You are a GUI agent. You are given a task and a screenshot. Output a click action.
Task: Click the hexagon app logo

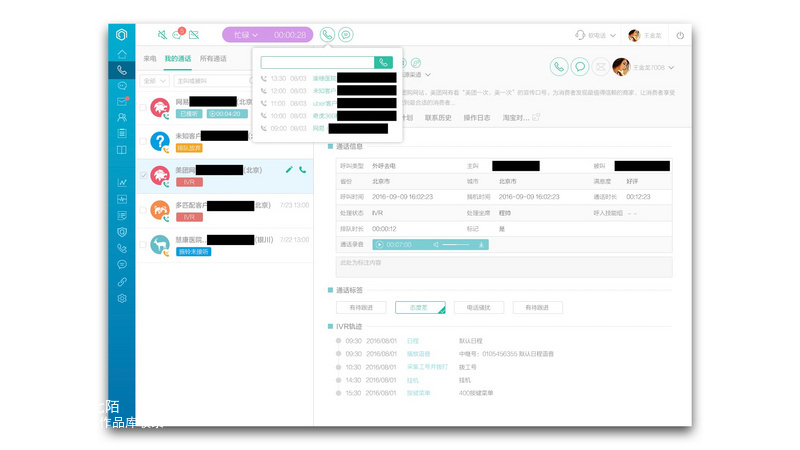tap(121, 34)
